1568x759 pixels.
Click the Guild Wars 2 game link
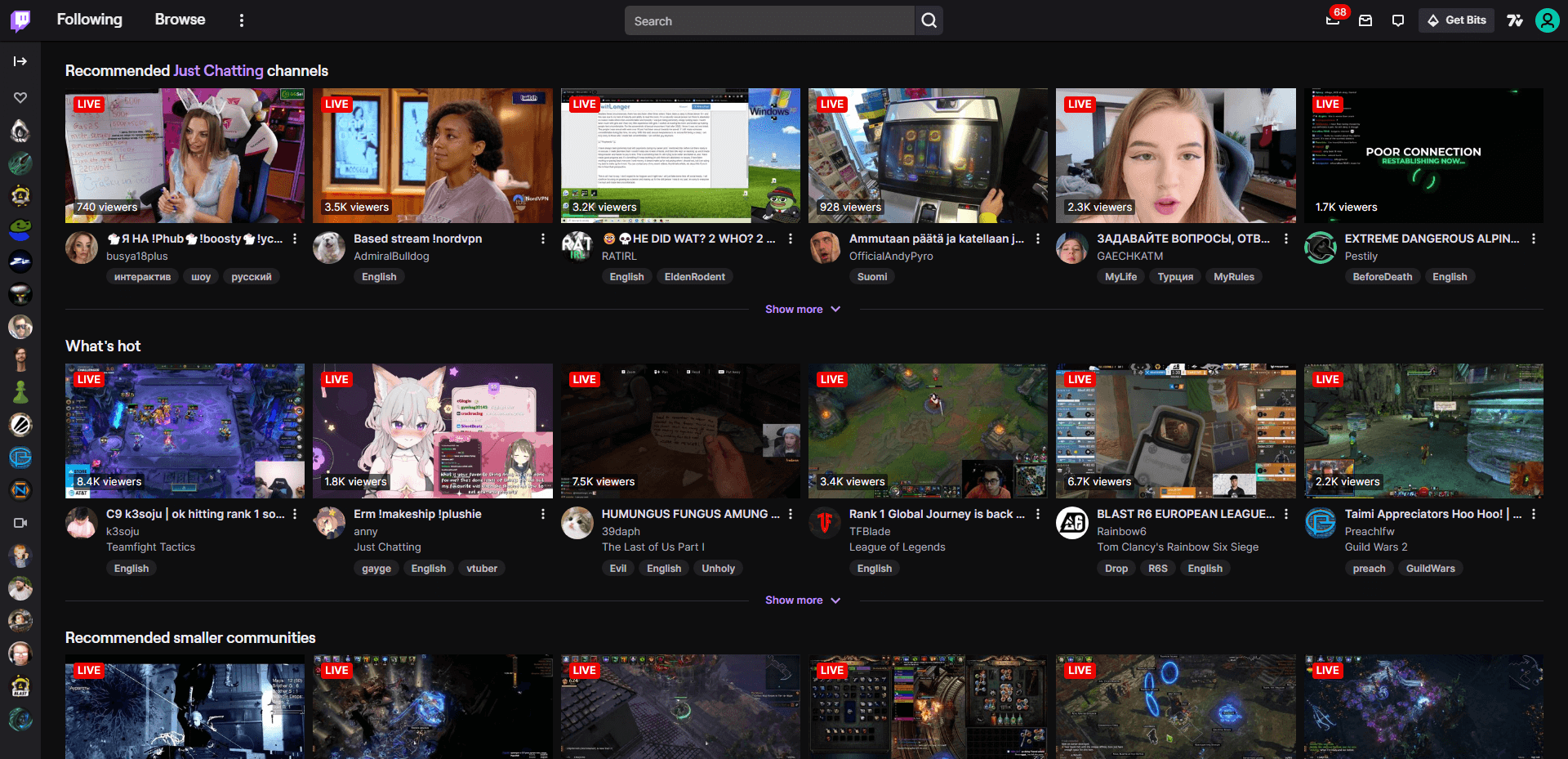pyautogui.click(x=1376, y=547)
